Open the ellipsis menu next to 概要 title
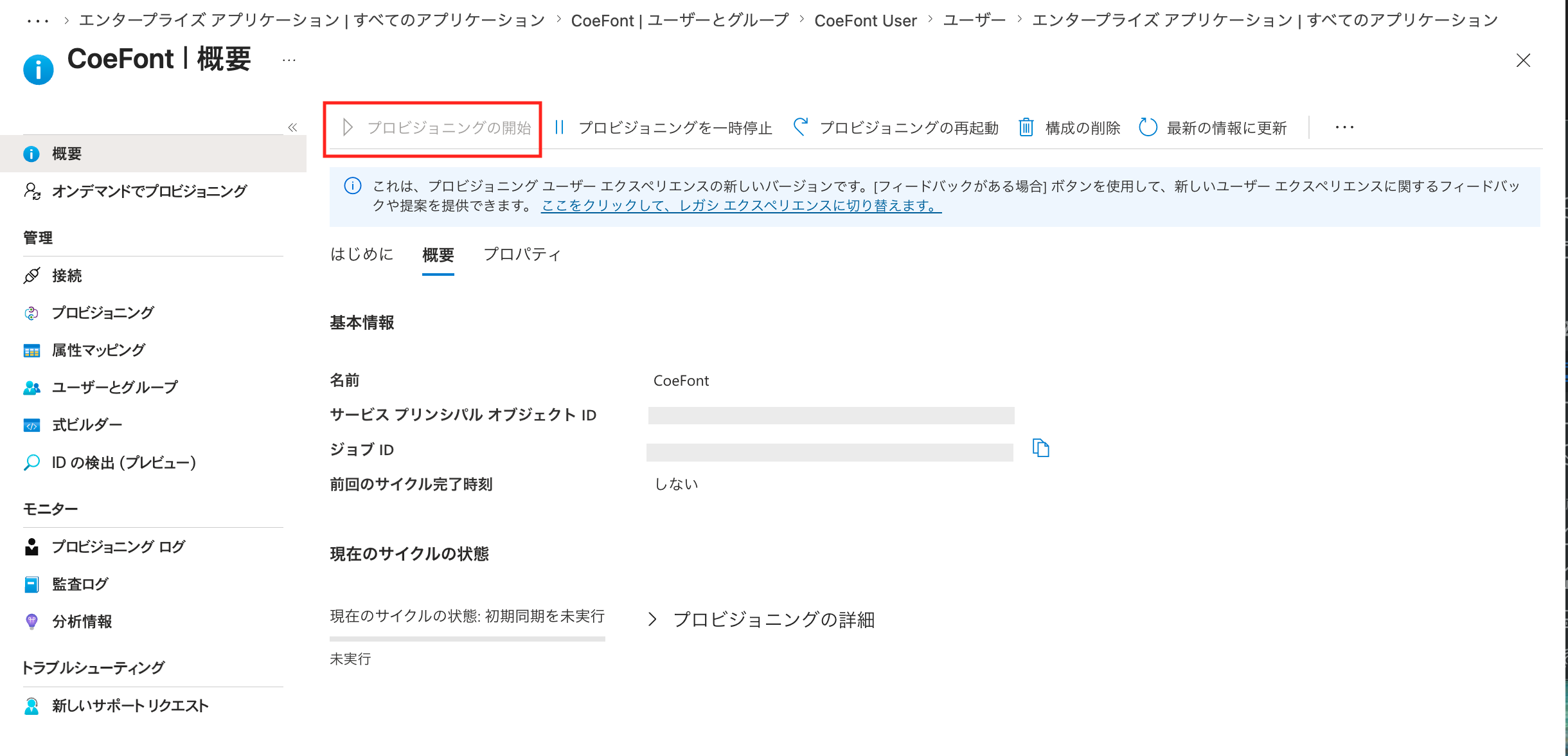This screenshot has width=1568, height=756. 289,60
